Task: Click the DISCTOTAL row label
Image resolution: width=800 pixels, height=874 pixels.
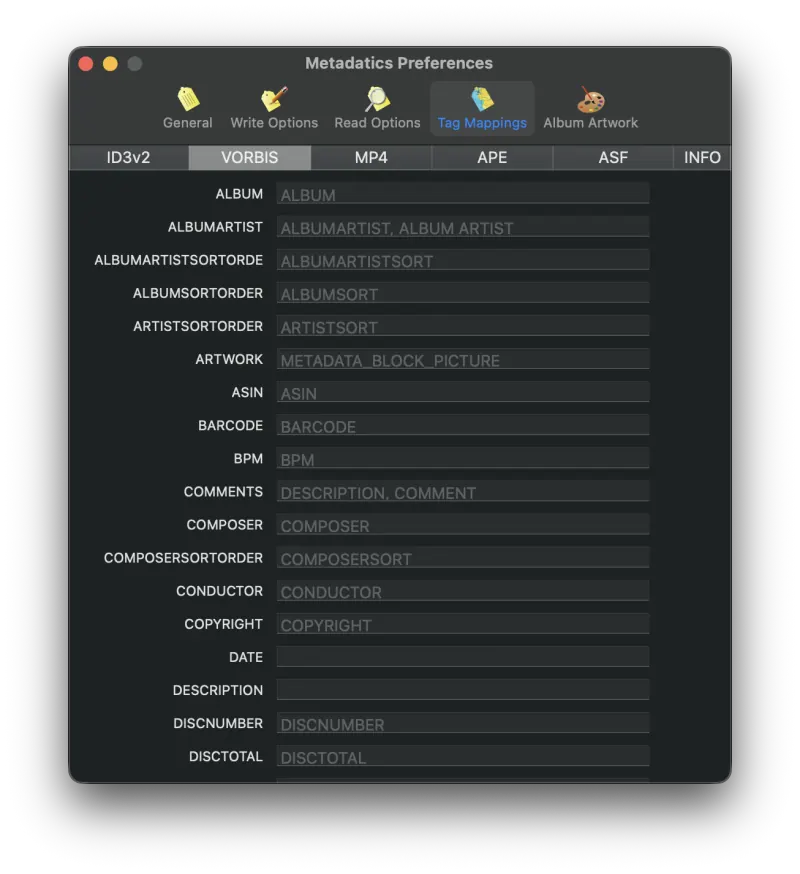Action: [x=226, y=756]
